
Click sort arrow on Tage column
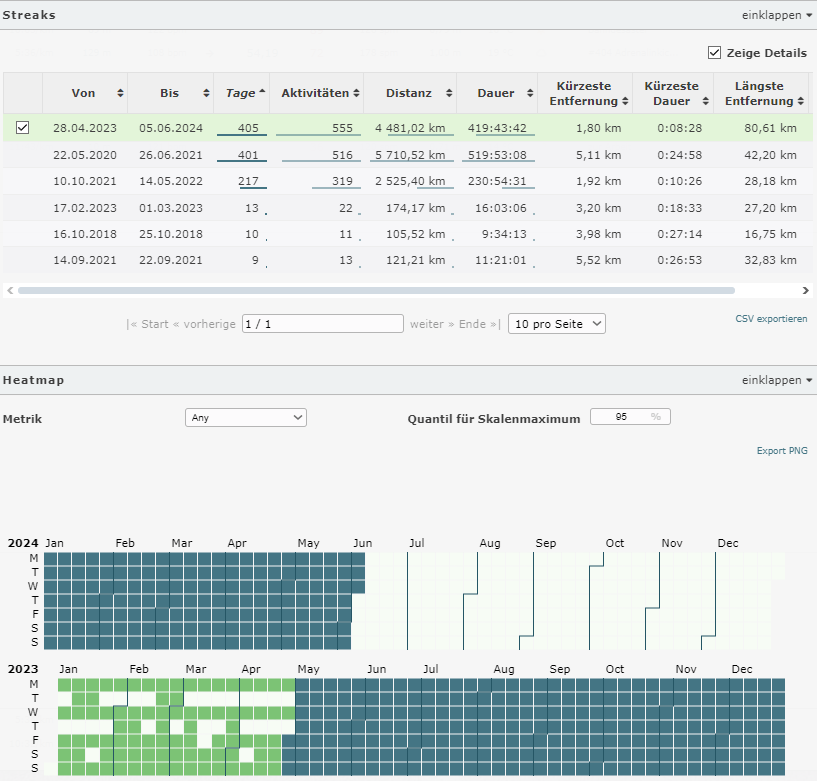[x=262, y=92]
